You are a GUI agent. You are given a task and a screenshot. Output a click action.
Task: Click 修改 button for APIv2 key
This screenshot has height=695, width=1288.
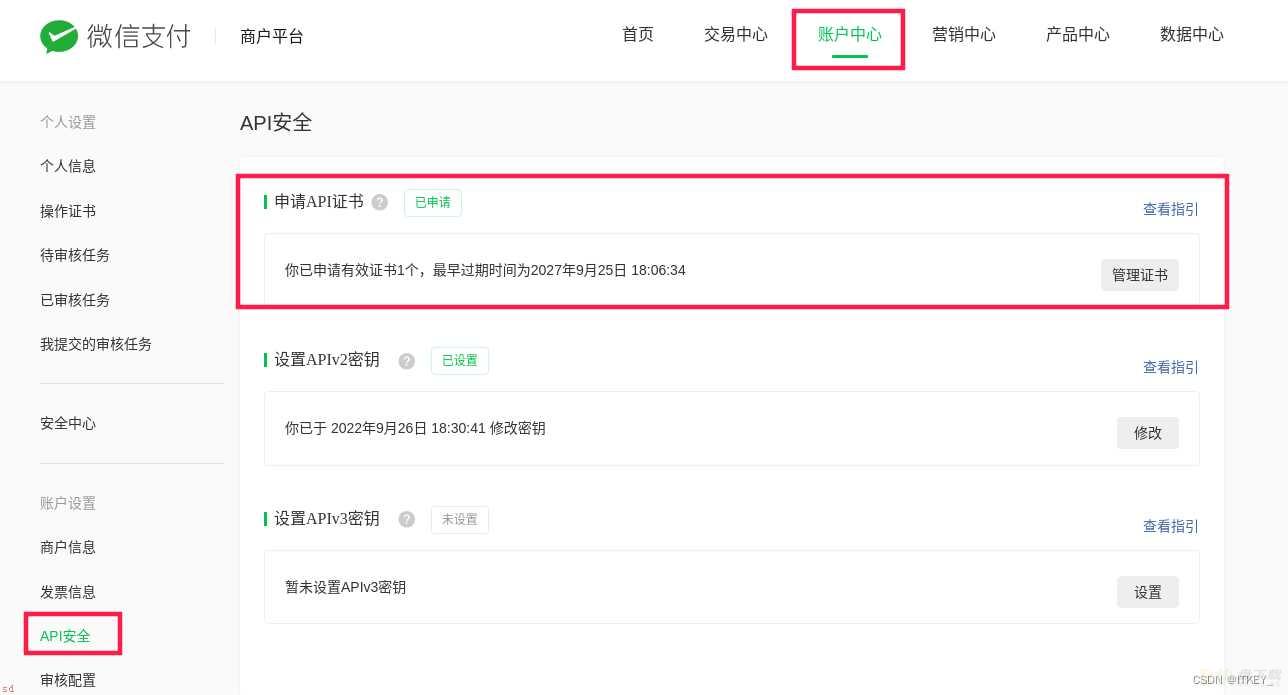1148,433
